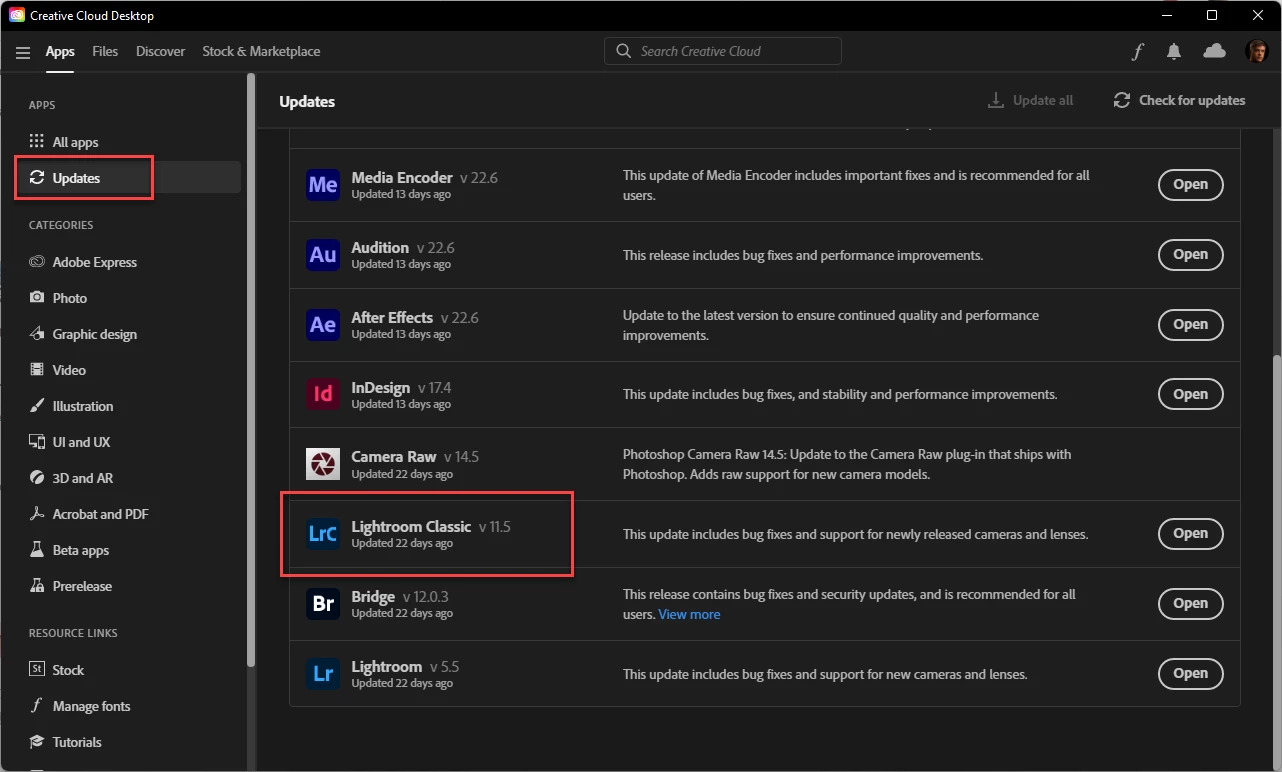Open Audition with its Open button
The image size is (1282, 772).
pos(1190,255)
